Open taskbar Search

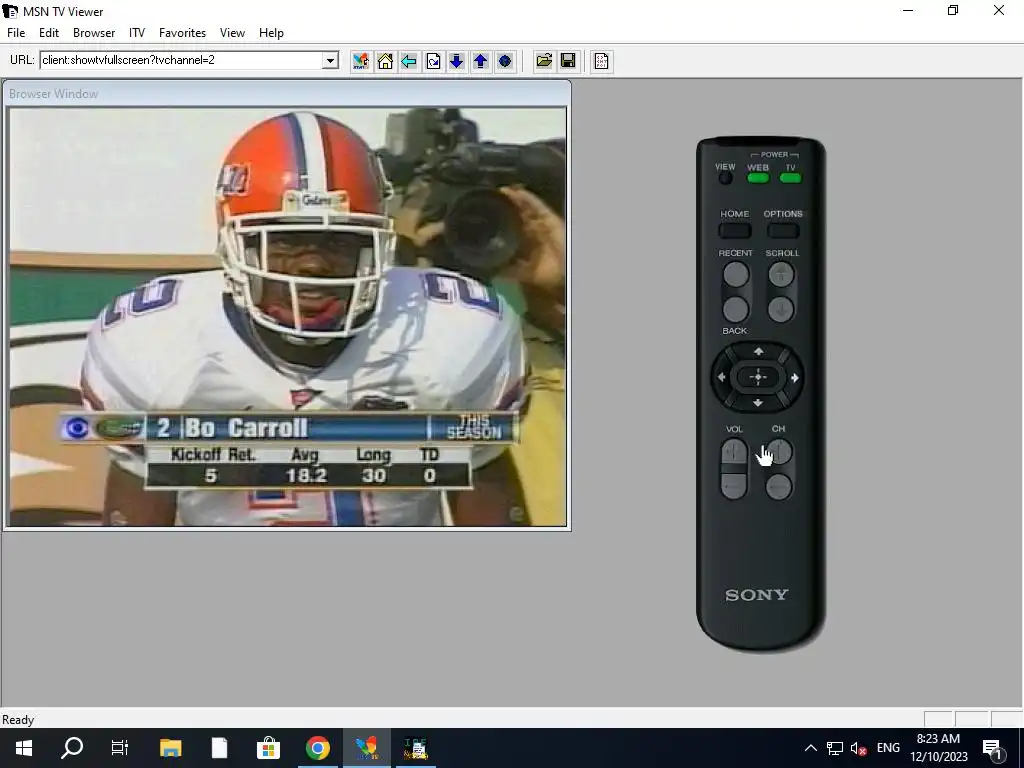(72, 748)
